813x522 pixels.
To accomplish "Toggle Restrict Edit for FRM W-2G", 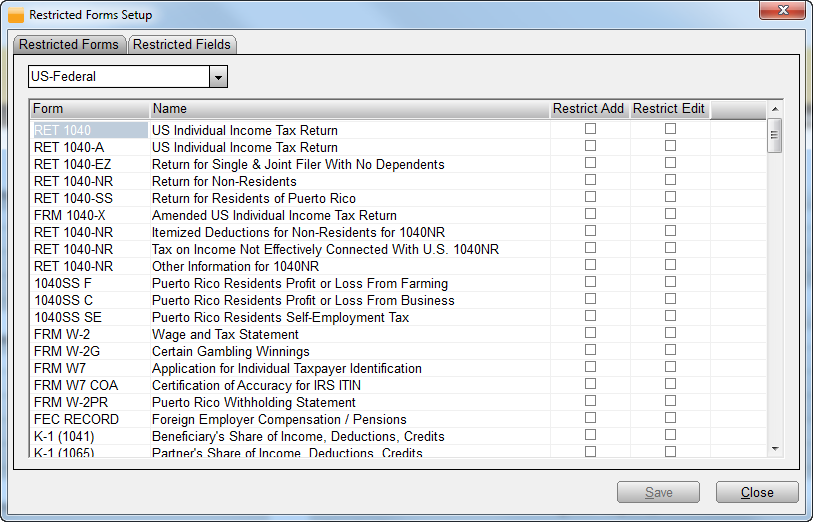I will [670, 350].
